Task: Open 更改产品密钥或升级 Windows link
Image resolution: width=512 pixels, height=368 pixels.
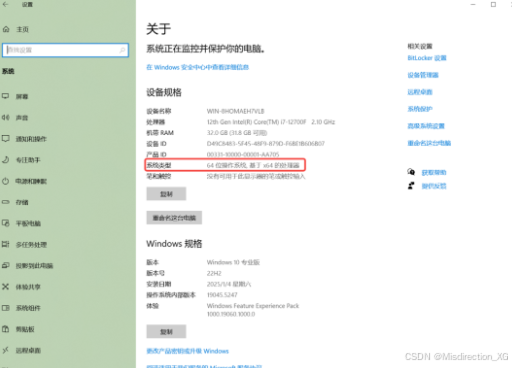Action: pos(188,351)
